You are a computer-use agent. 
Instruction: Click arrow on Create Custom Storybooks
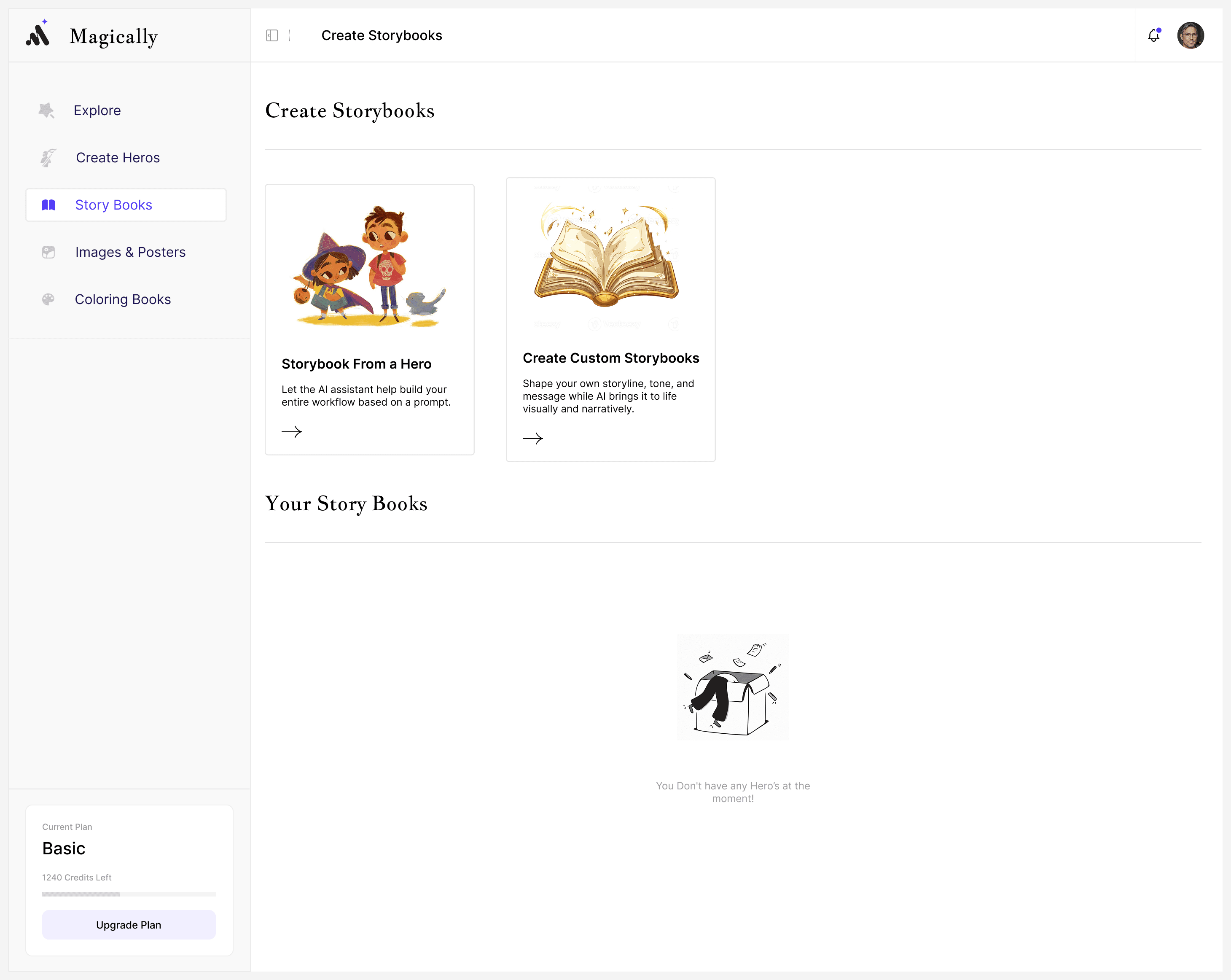point(533,439)
